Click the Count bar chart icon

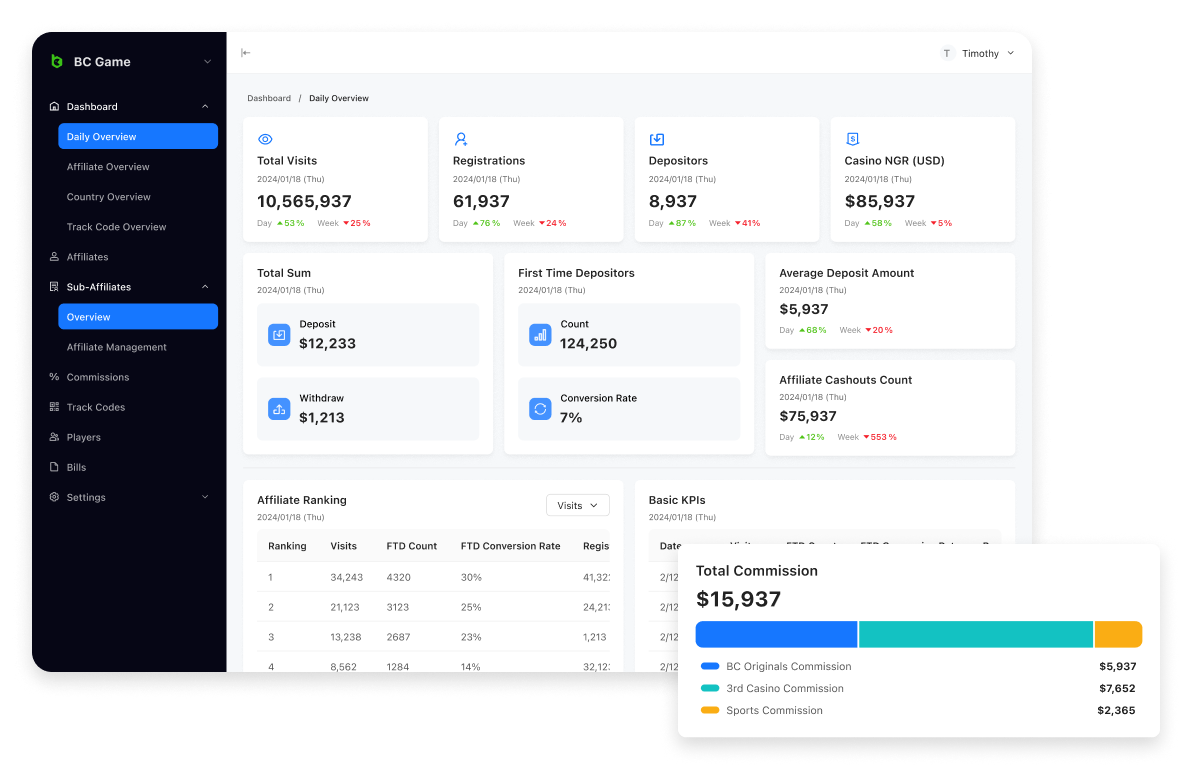[x=540, y=335]
